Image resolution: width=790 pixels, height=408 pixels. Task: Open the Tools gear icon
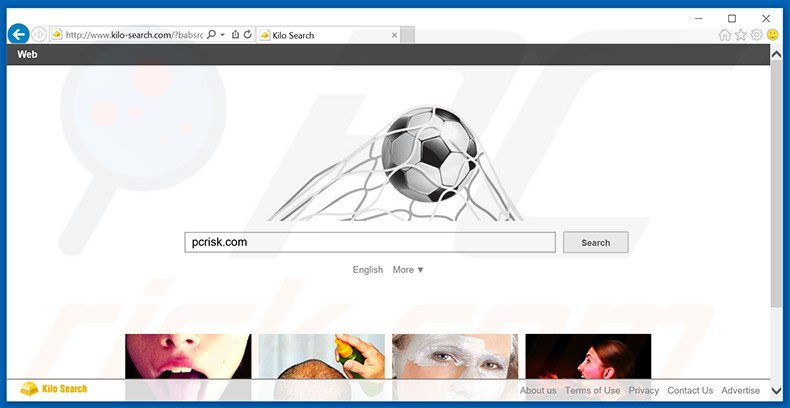(756, 35)
